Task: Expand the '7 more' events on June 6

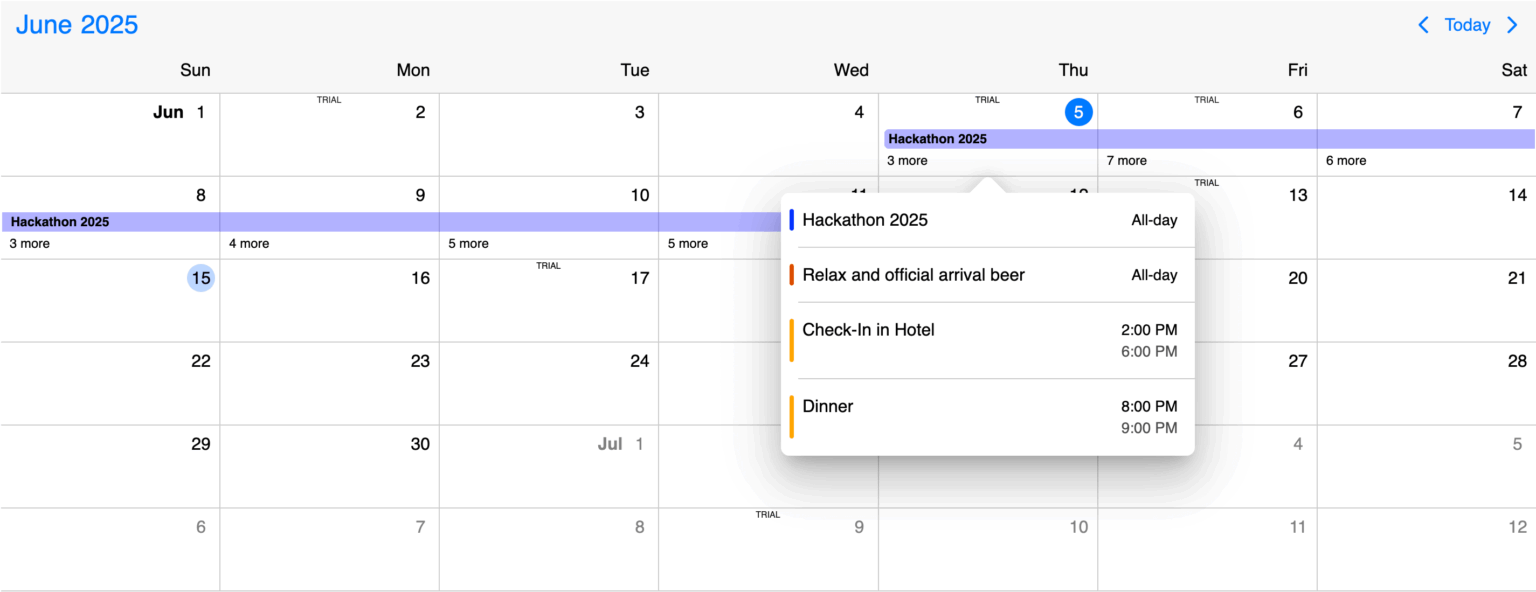Action: click(x=1124, y=160)
